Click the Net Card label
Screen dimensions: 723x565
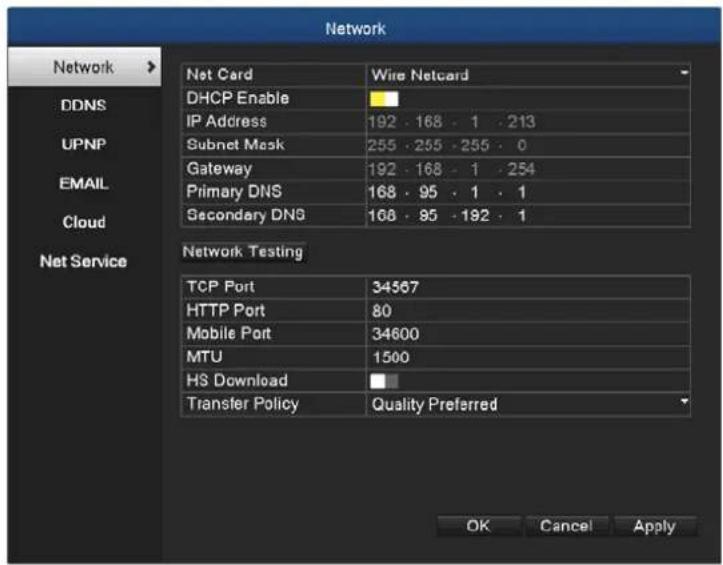coord(219,74)
